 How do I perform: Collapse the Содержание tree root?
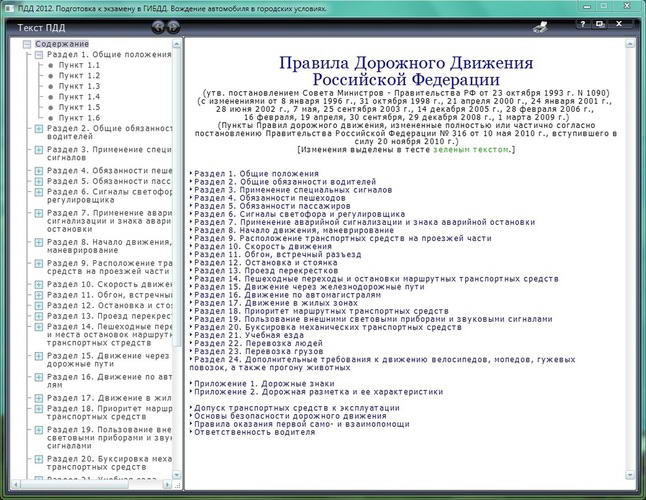tap(27, 44)
